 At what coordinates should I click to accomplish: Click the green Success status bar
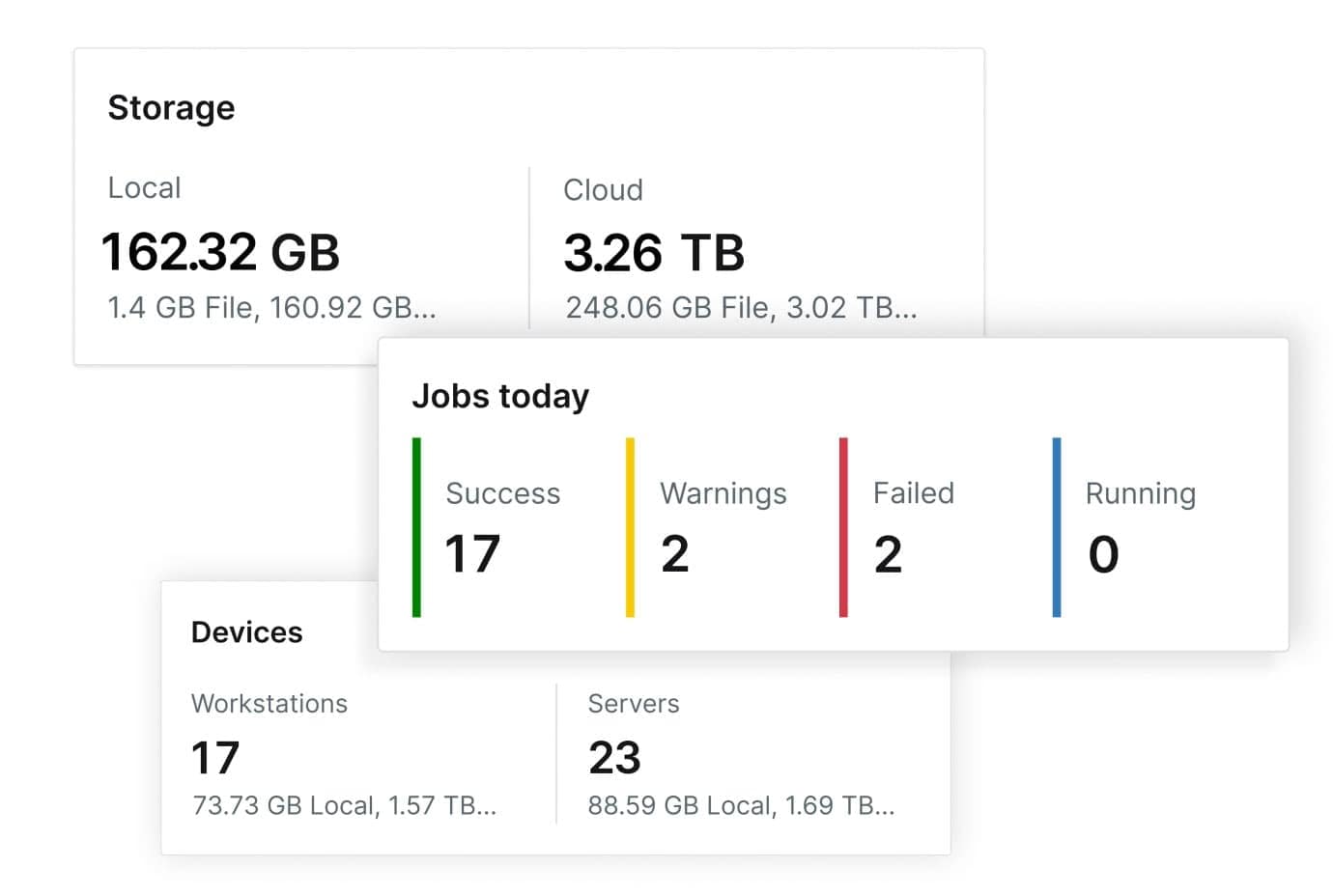pyautogui.click(x=415, y=526)
